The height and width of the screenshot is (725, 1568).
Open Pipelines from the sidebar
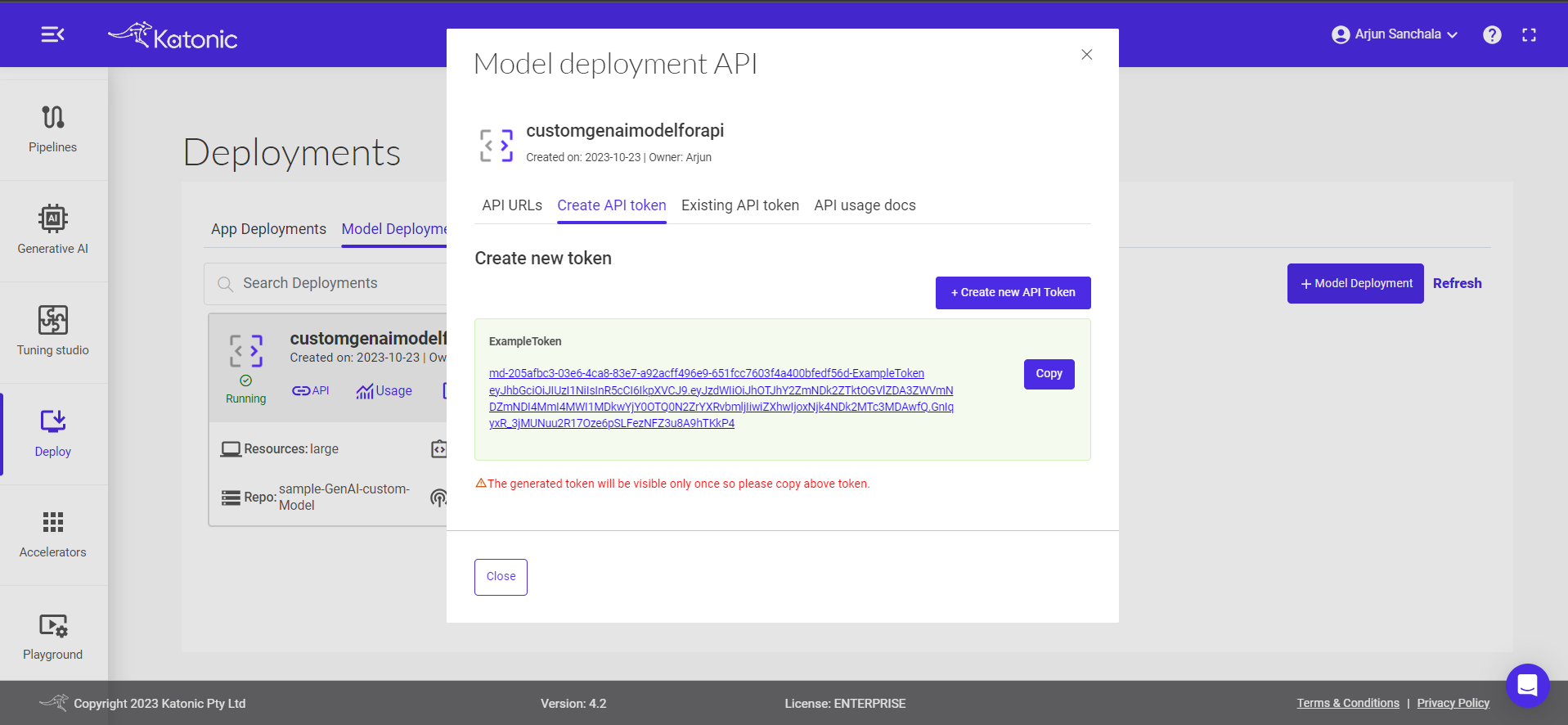tap(53, 129)
